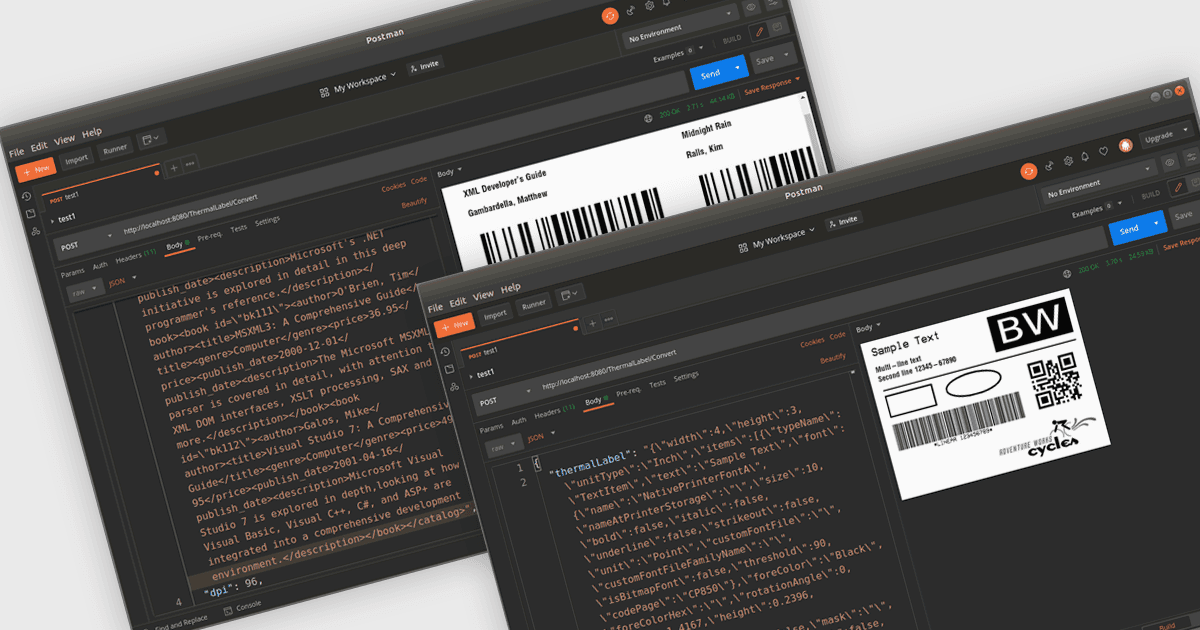The image size is (1200, 630).
Task: Open the APIs sidebar icon in the front window
Action: pos(453,389)
